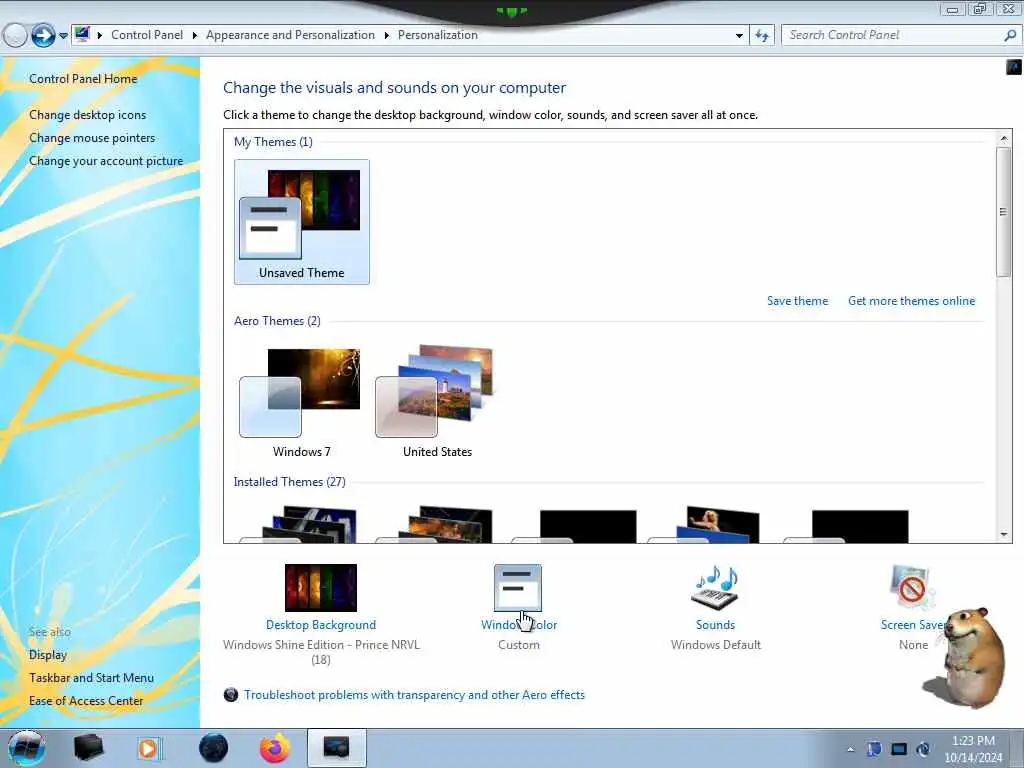Open the dark globe browser taskbar icon
The height and width of the screenshot is (768, 1024).
(x=214, y=748)
